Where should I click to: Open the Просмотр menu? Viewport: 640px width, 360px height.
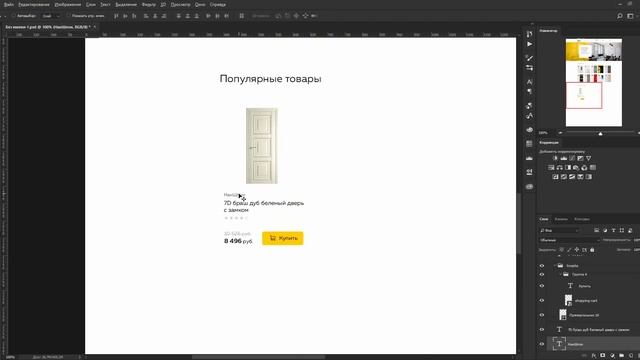180,4
